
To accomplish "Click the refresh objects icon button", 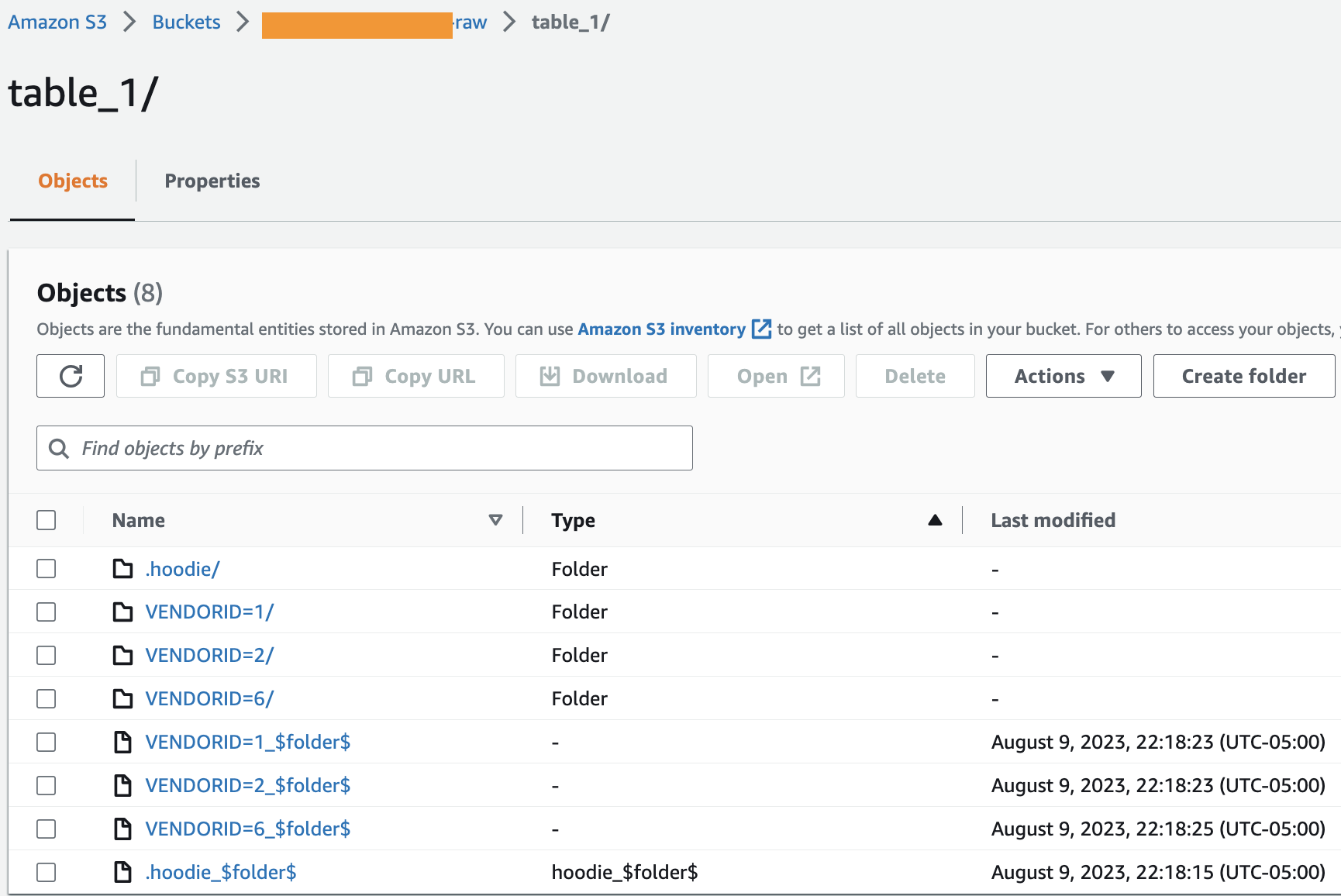I will point(71,376).
